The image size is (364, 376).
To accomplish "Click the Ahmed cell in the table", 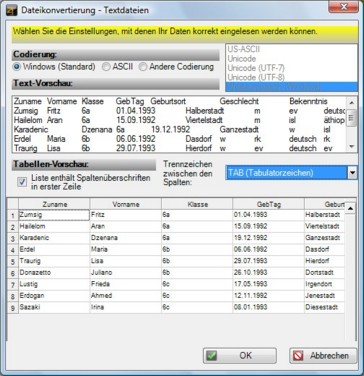I will click(126, 296).
